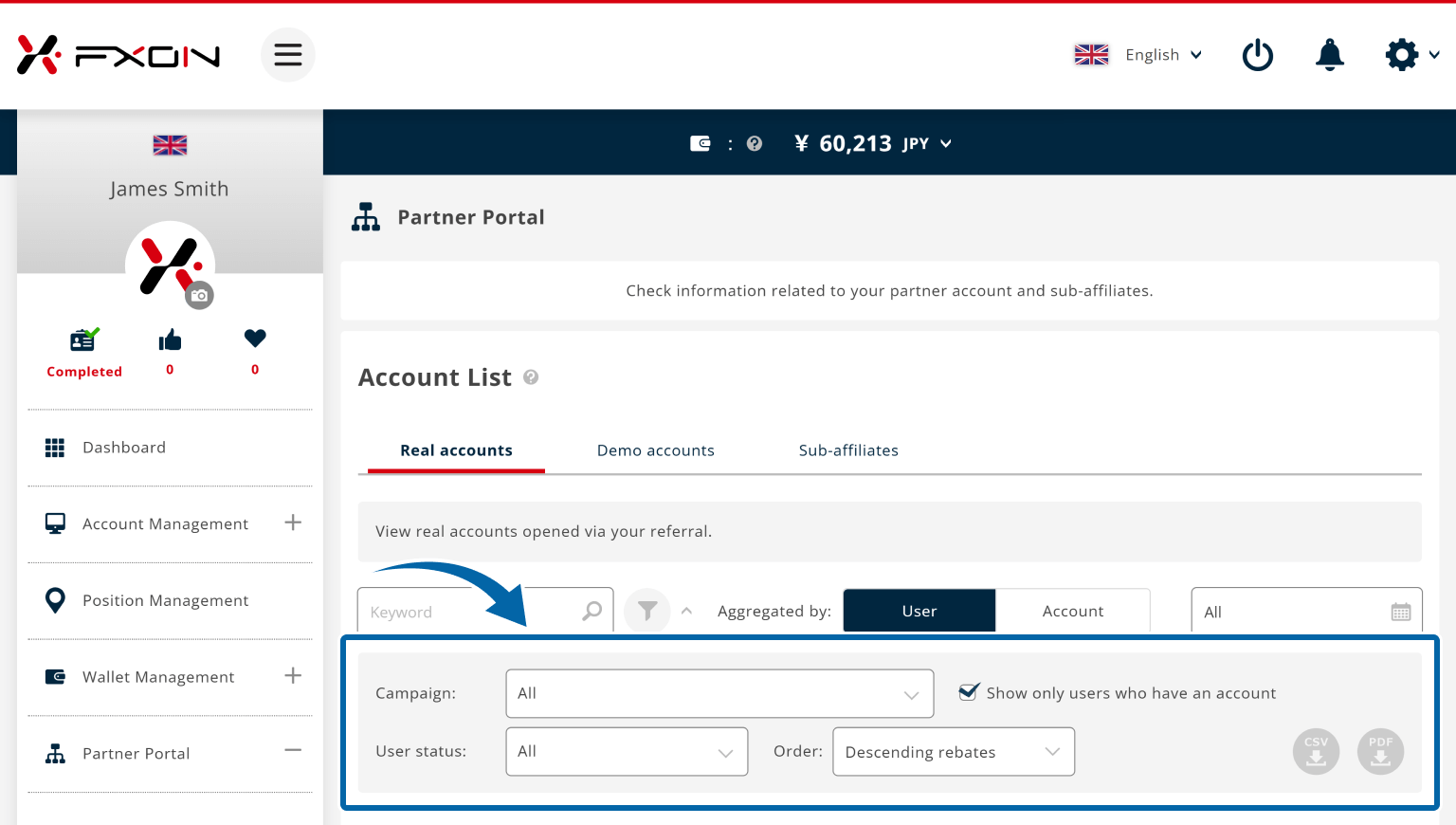1456x825 pixels.
Task: Click the hamburger menu icon
Action: (x=287, y=55)
